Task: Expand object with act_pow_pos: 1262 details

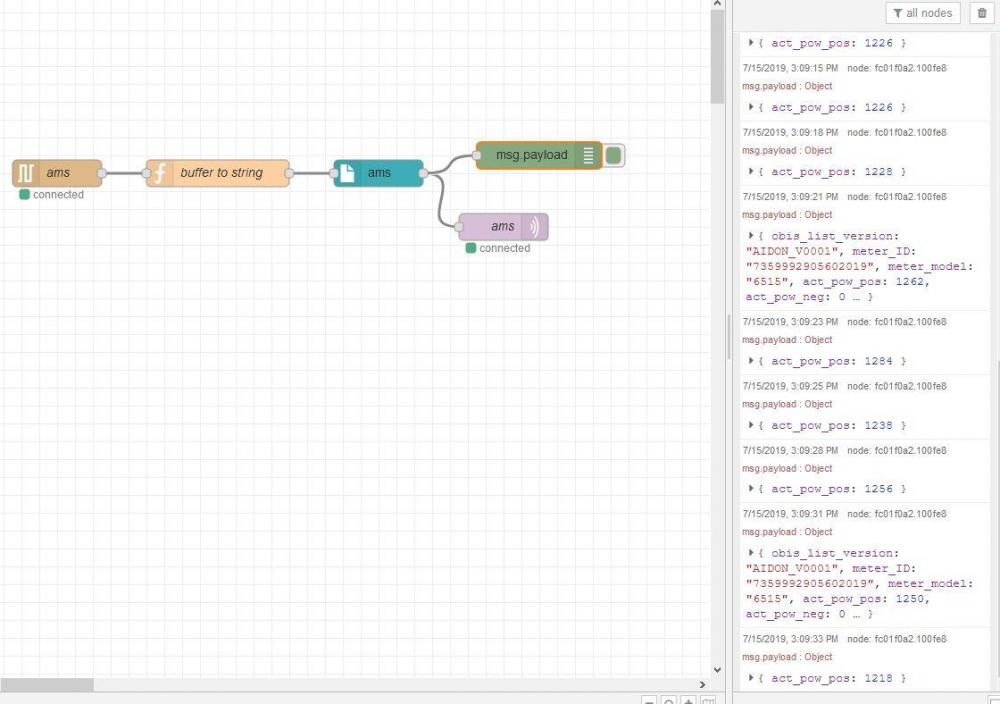Action: (x=752, y=236)
